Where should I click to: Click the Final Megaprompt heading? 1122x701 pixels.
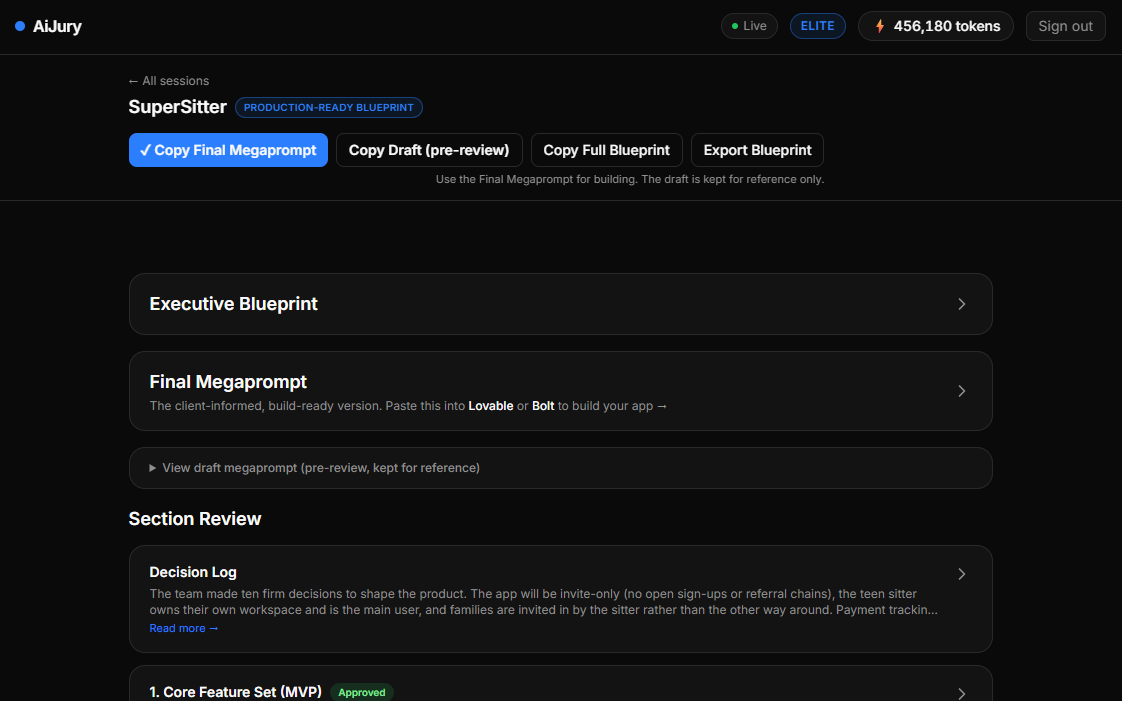[x=228, y=382]
